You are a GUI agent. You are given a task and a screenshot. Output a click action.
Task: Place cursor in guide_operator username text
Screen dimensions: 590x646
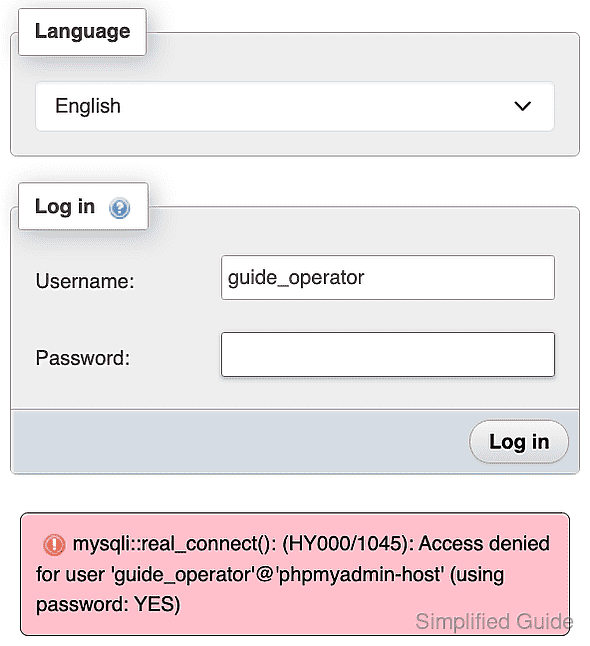point(296,278)
